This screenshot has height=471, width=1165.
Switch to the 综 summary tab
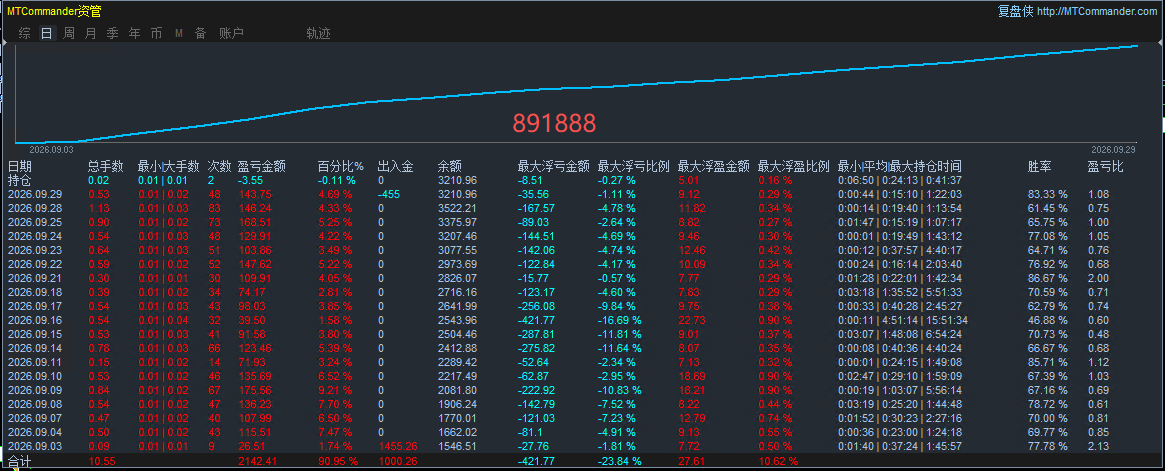[25, 33]
